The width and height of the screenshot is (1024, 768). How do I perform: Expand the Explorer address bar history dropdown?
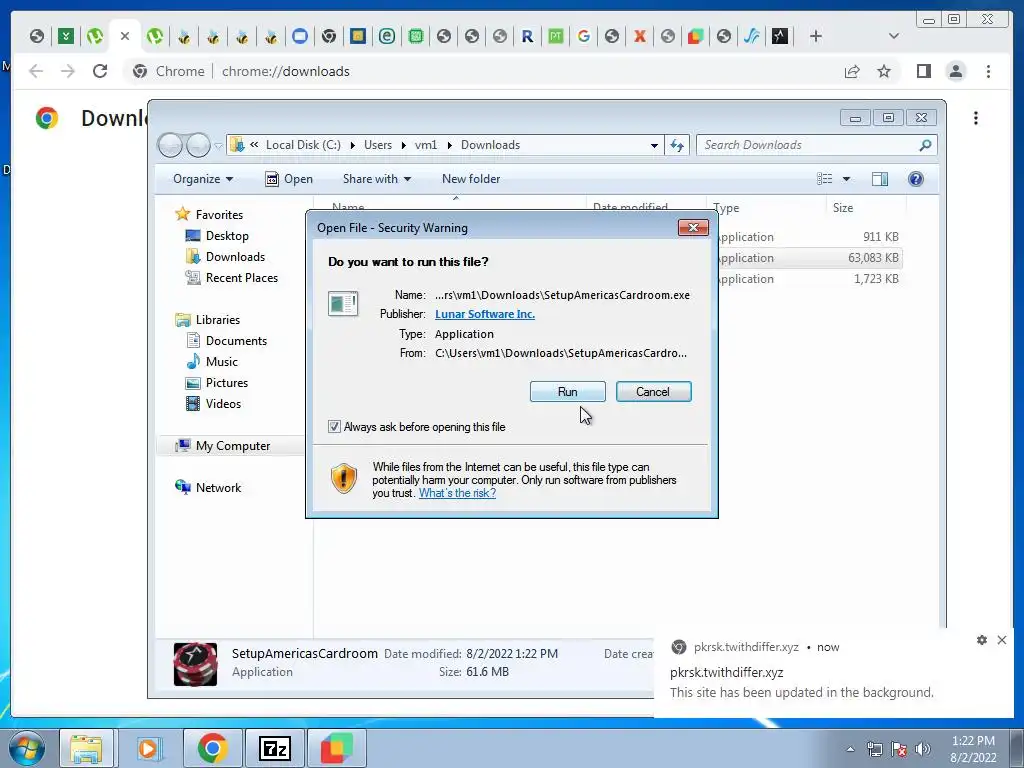(x=654, y=146)
